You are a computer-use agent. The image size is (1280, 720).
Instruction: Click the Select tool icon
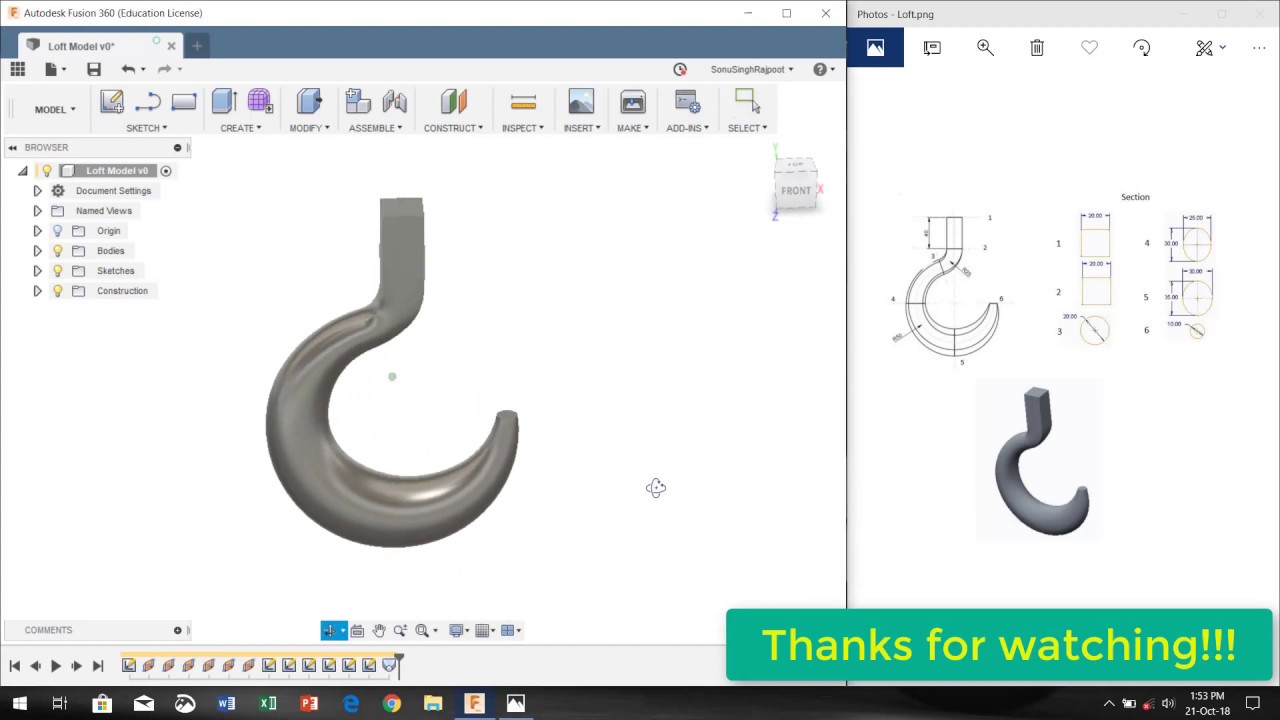747,101
